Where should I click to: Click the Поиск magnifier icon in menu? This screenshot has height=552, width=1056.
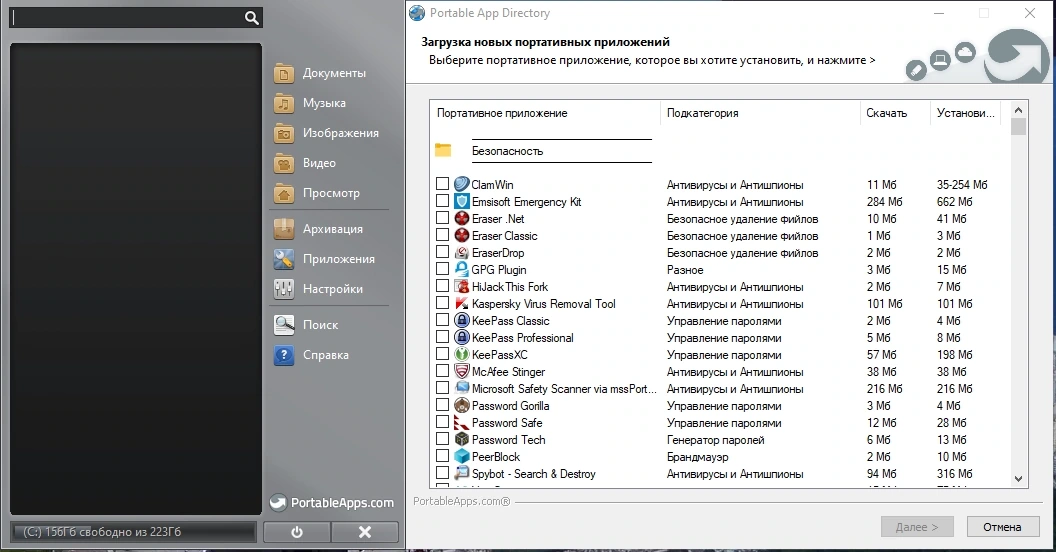[x=284, y=325]
